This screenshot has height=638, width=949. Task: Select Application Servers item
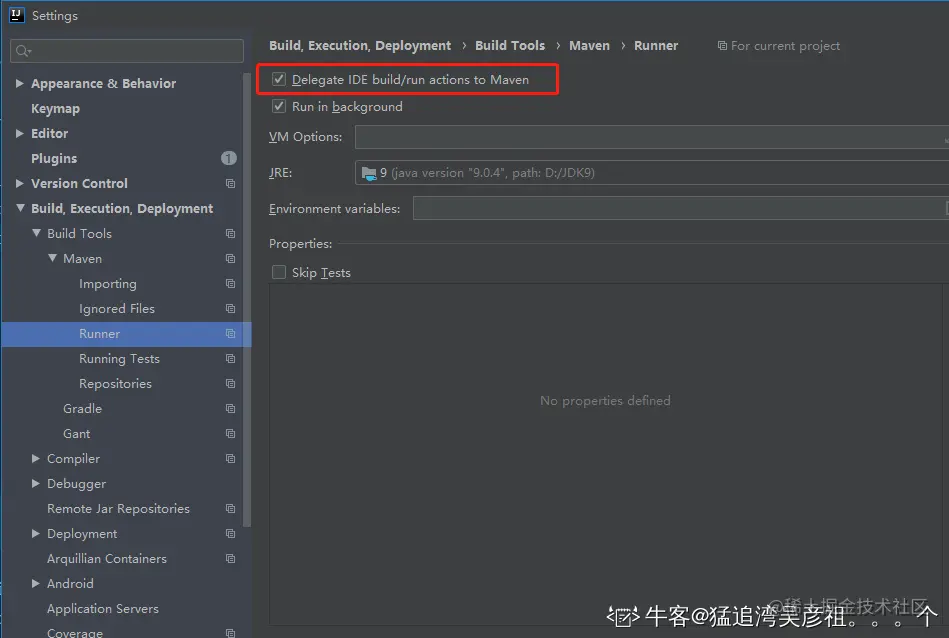[x=103, y=609]
